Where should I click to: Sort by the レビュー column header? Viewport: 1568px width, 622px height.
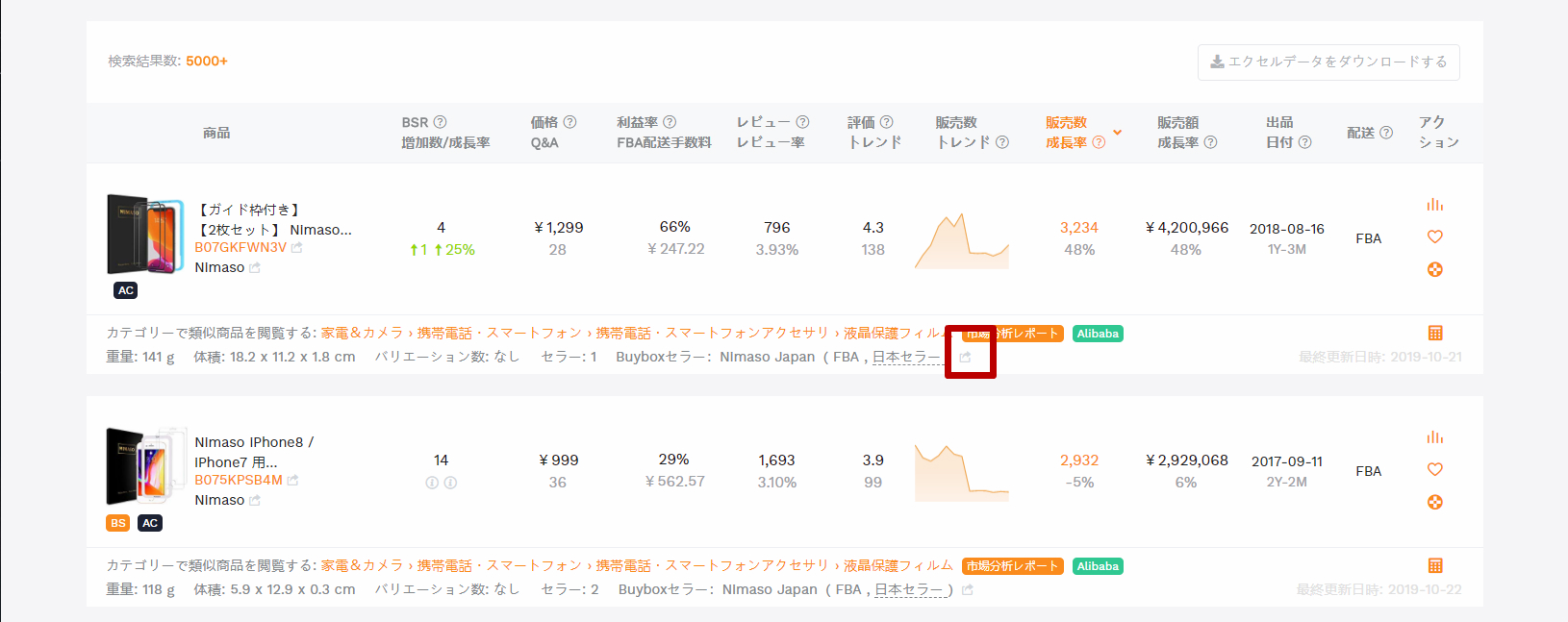point(764,122)
